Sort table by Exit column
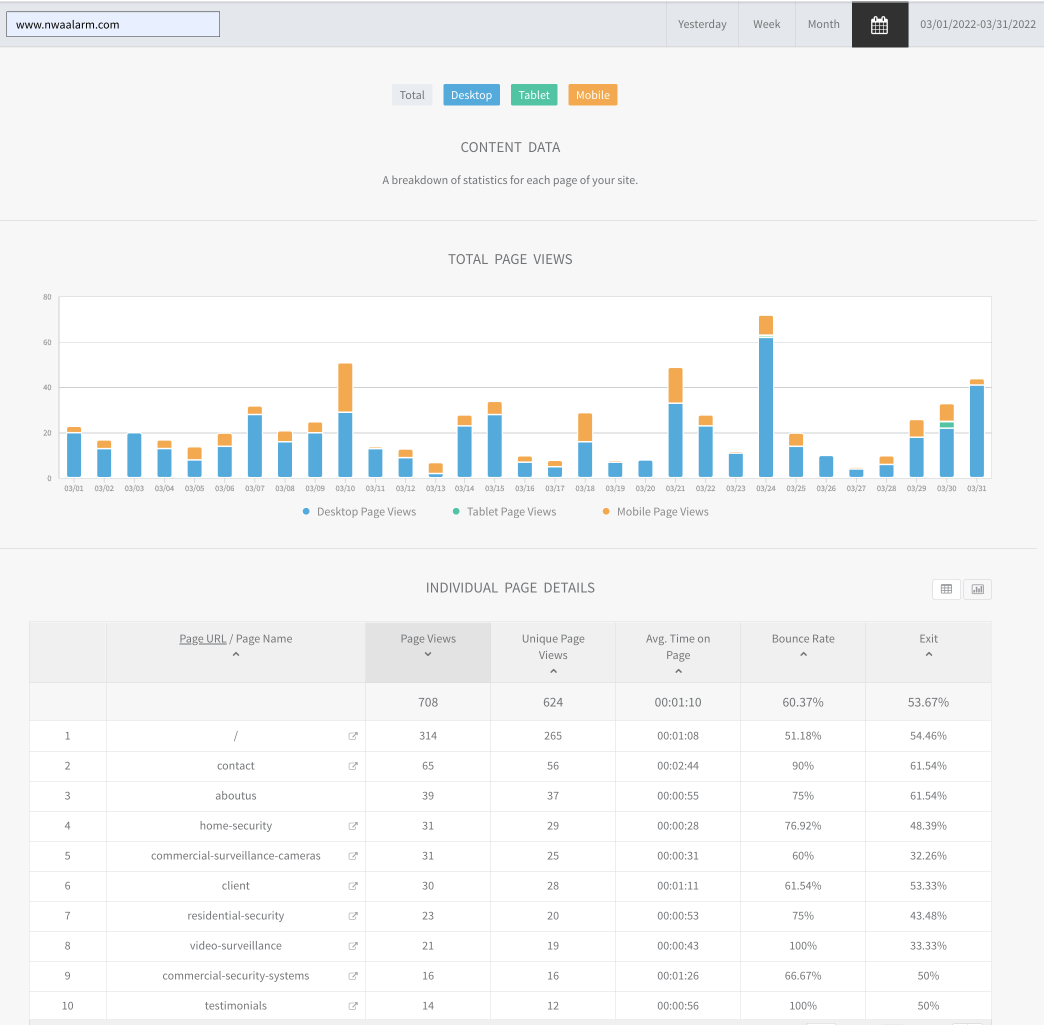 tap(928, 645)
